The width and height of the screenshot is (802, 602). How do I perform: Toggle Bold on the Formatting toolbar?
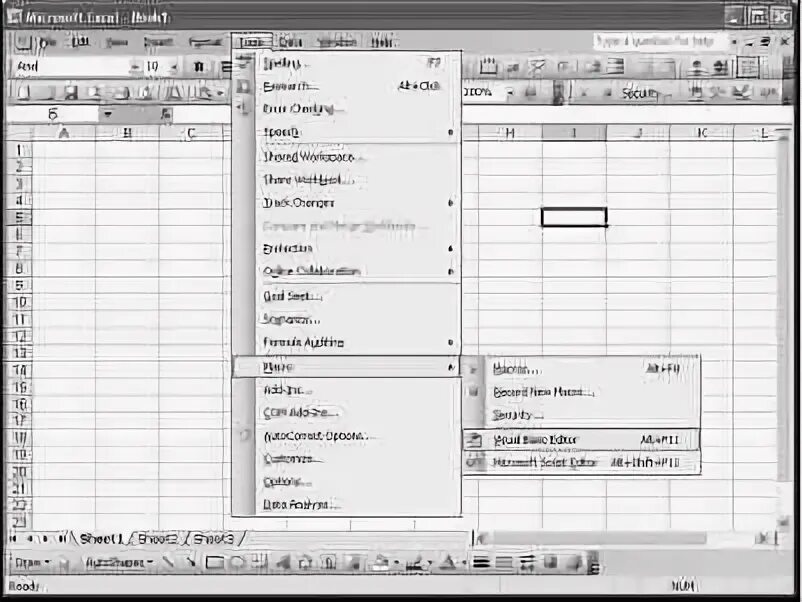coord(199,66)
